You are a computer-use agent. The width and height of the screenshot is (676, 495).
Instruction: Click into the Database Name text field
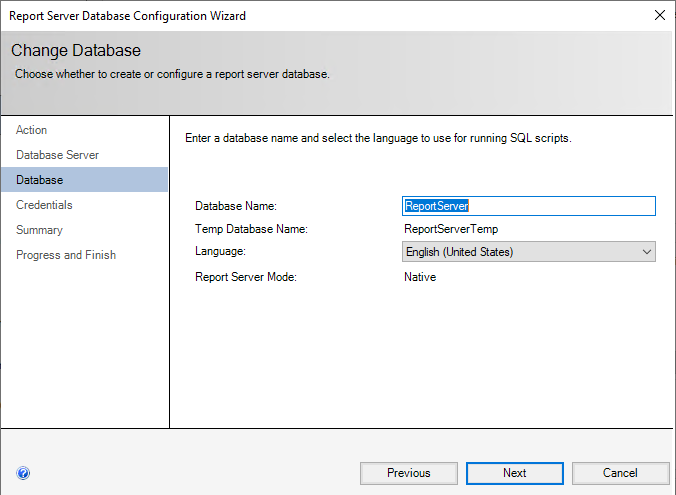tap(528, 206)
